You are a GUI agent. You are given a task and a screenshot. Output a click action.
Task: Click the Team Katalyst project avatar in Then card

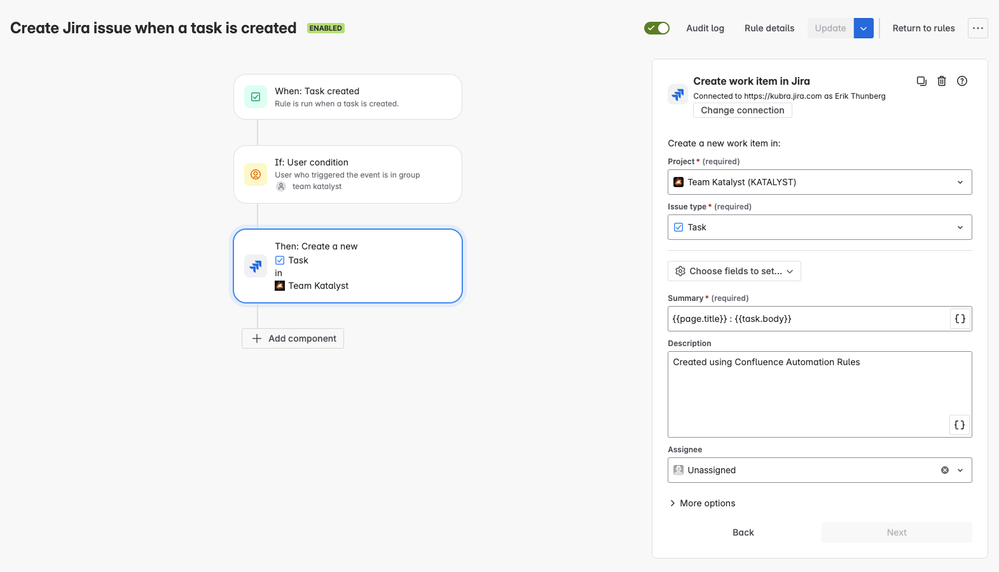pos(280,285)
